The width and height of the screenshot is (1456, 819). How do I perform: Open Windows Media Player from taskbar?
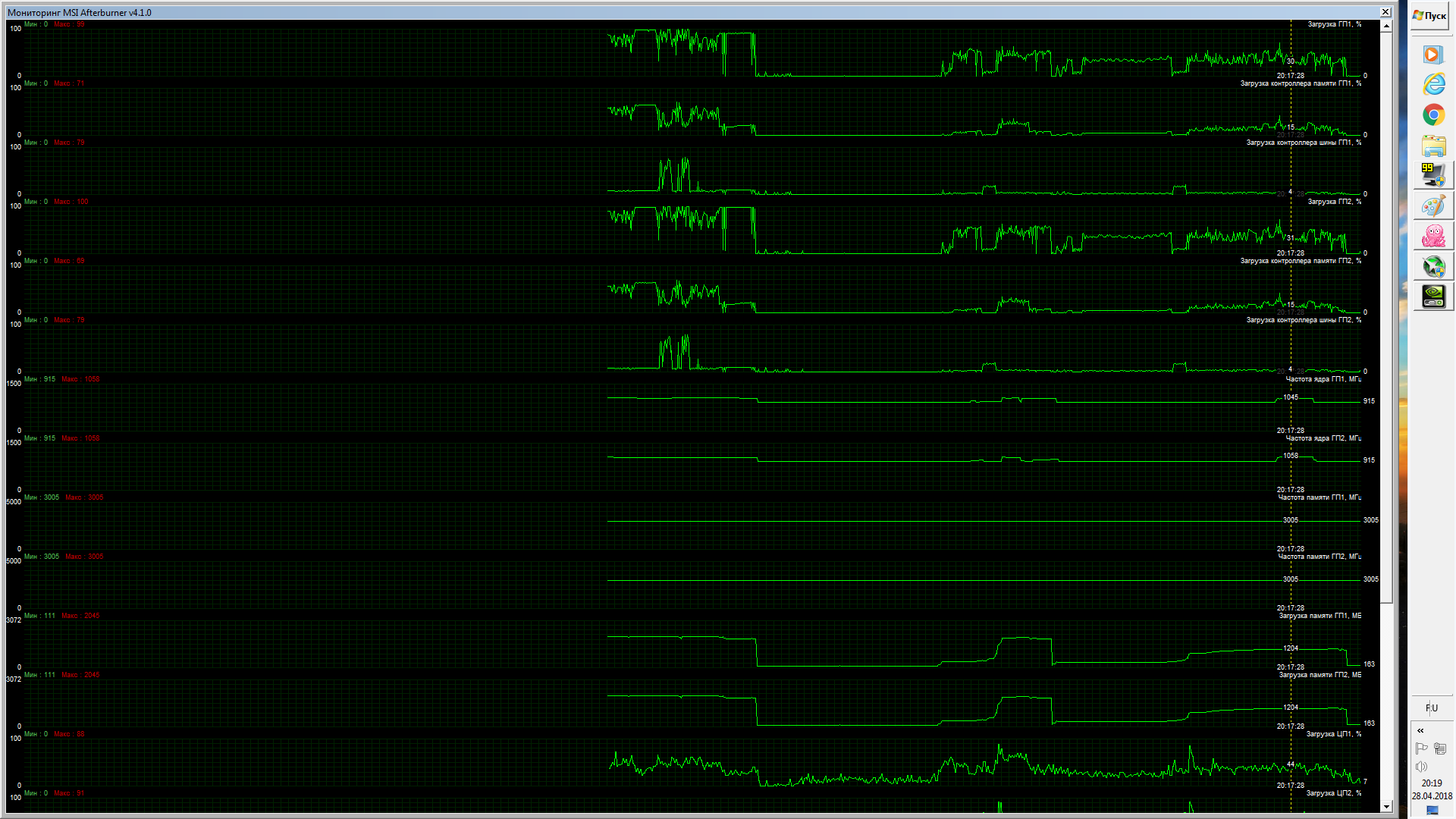point(1432,55)
